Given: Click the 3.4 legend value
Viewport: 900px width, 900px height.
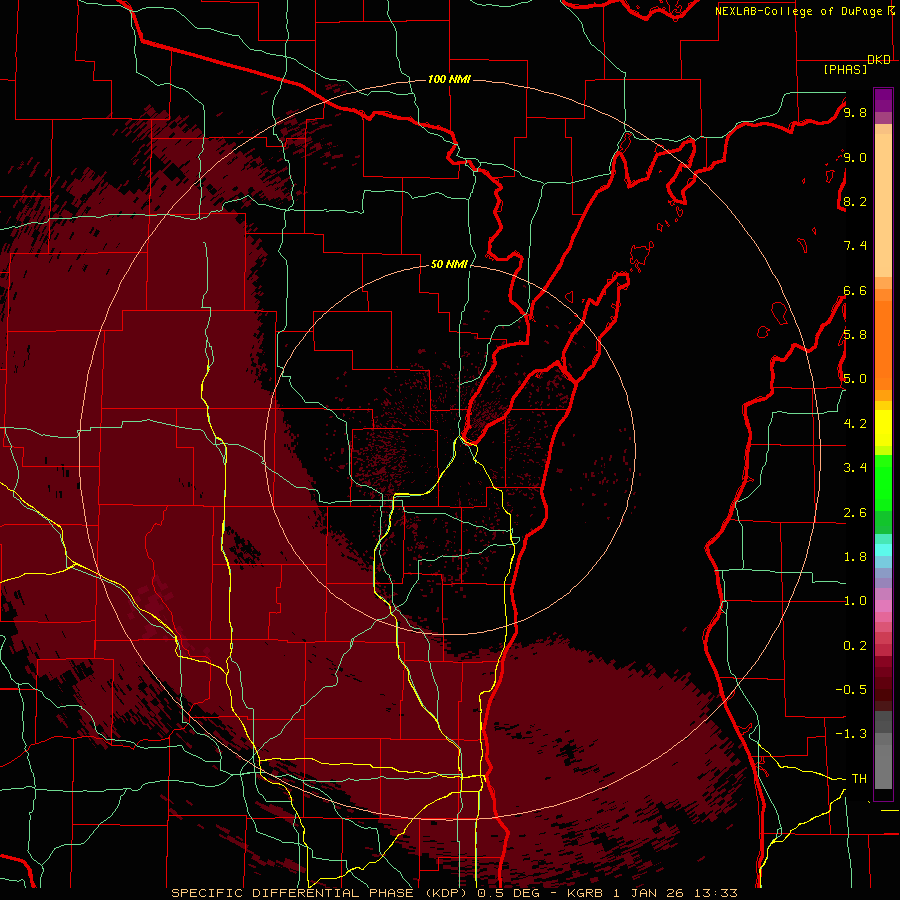Looking at the screenshot, I should tap(855, 468).
